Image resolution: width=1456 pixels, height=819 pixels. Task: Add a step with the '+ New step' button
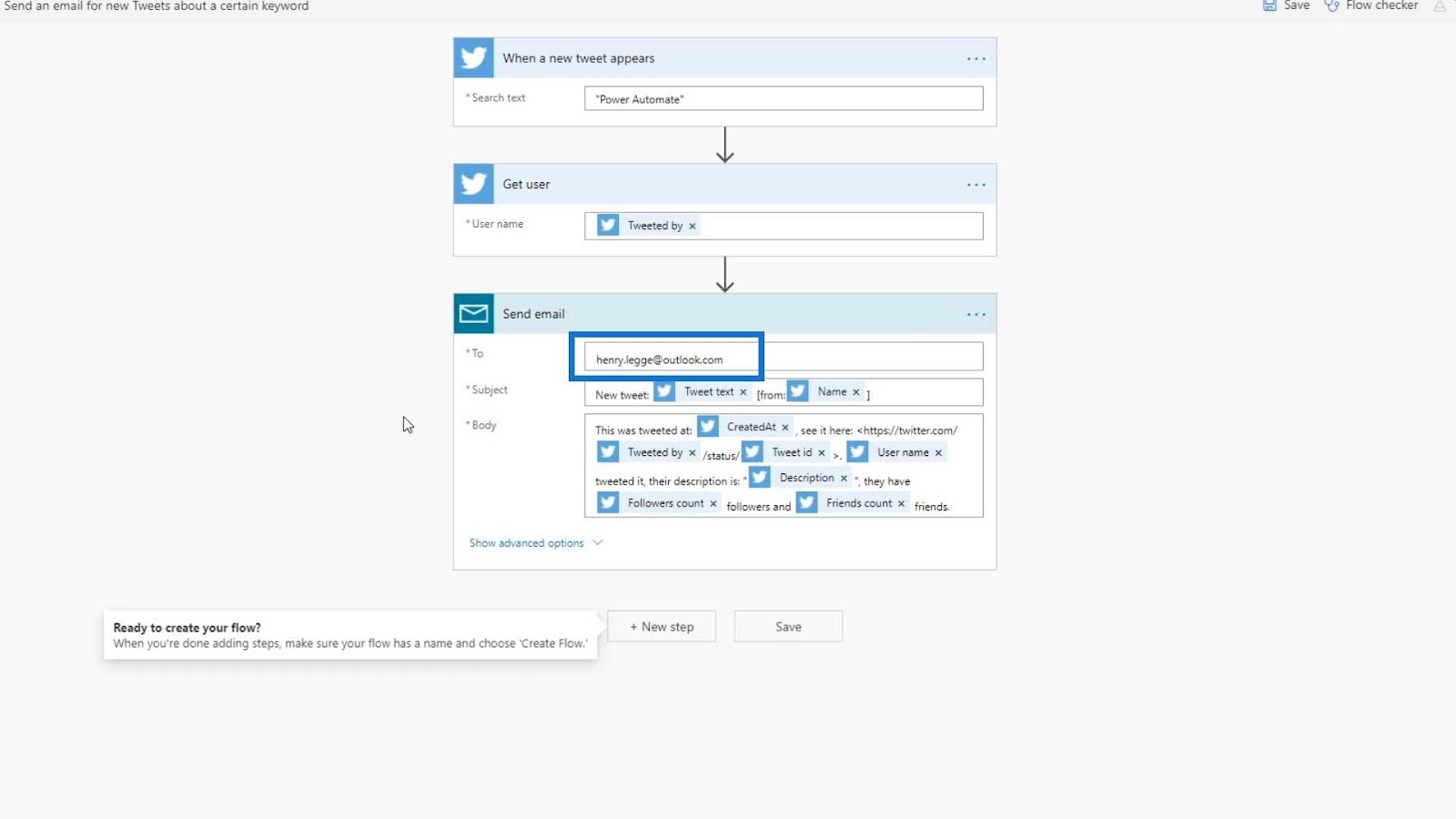point(662,627)
